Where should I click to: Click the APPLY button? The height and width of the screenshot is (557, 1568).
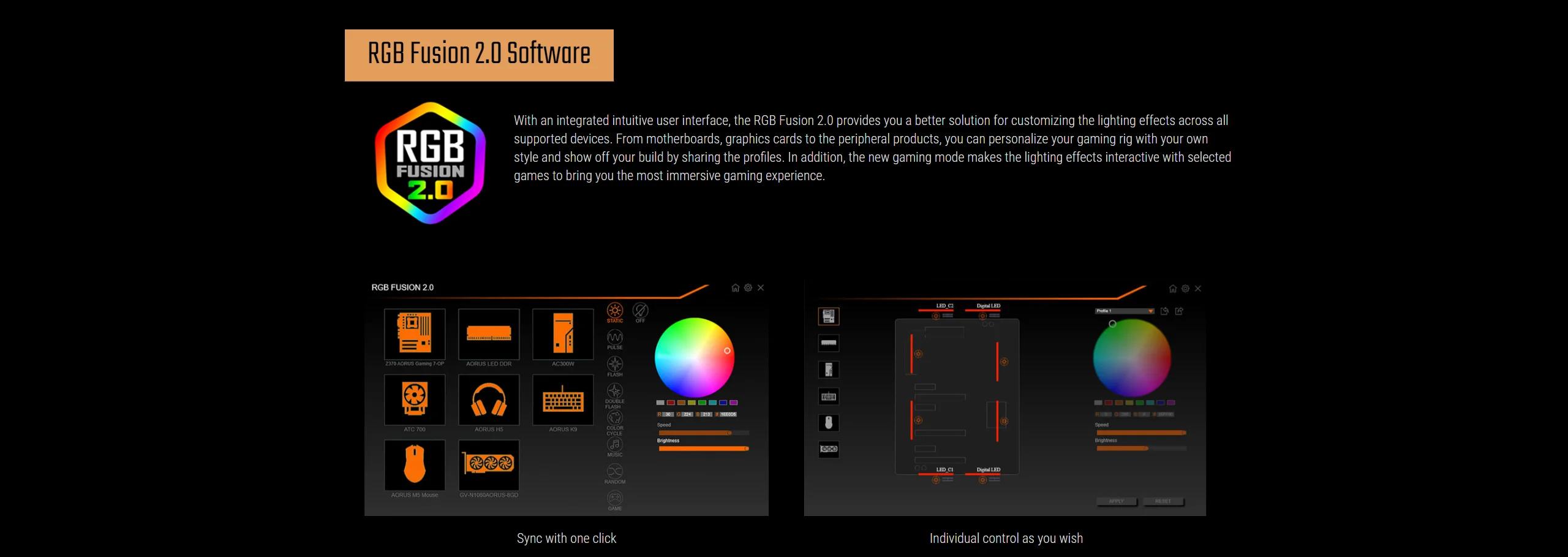point(1117,501)
